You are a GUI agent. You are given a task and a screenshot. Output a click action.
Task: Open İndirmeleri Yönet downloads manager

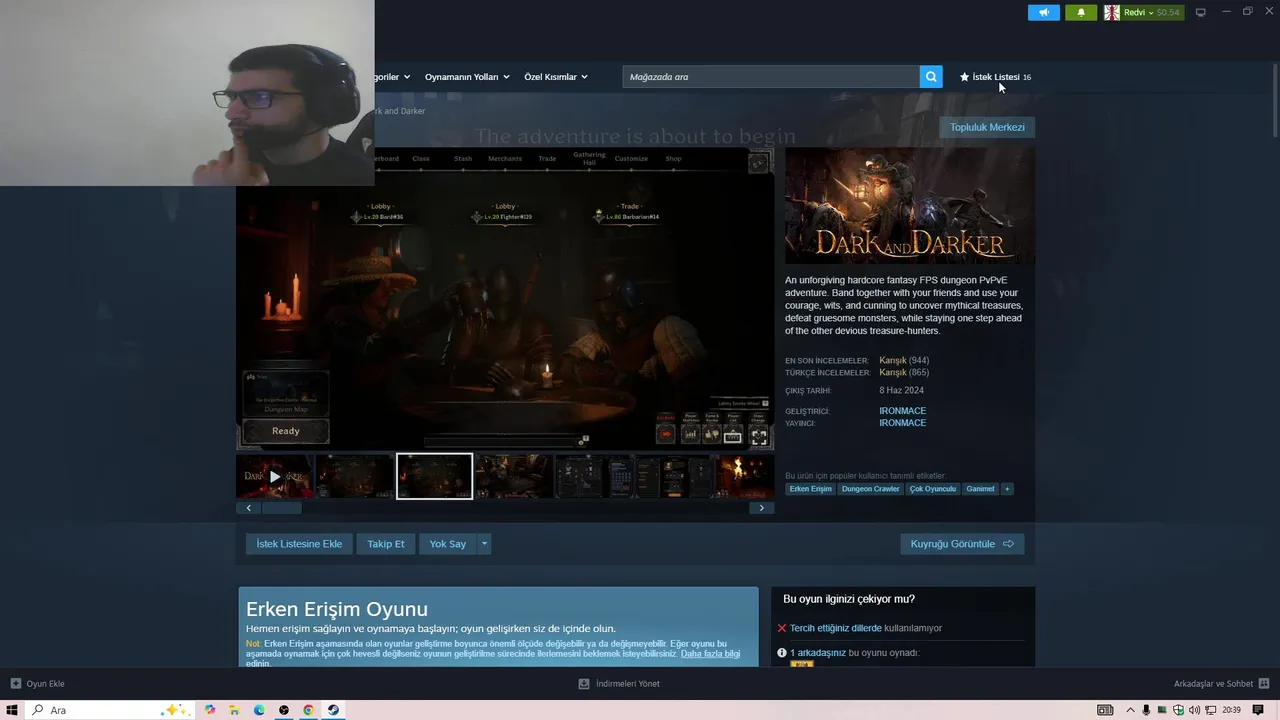[x=619, y=684]
